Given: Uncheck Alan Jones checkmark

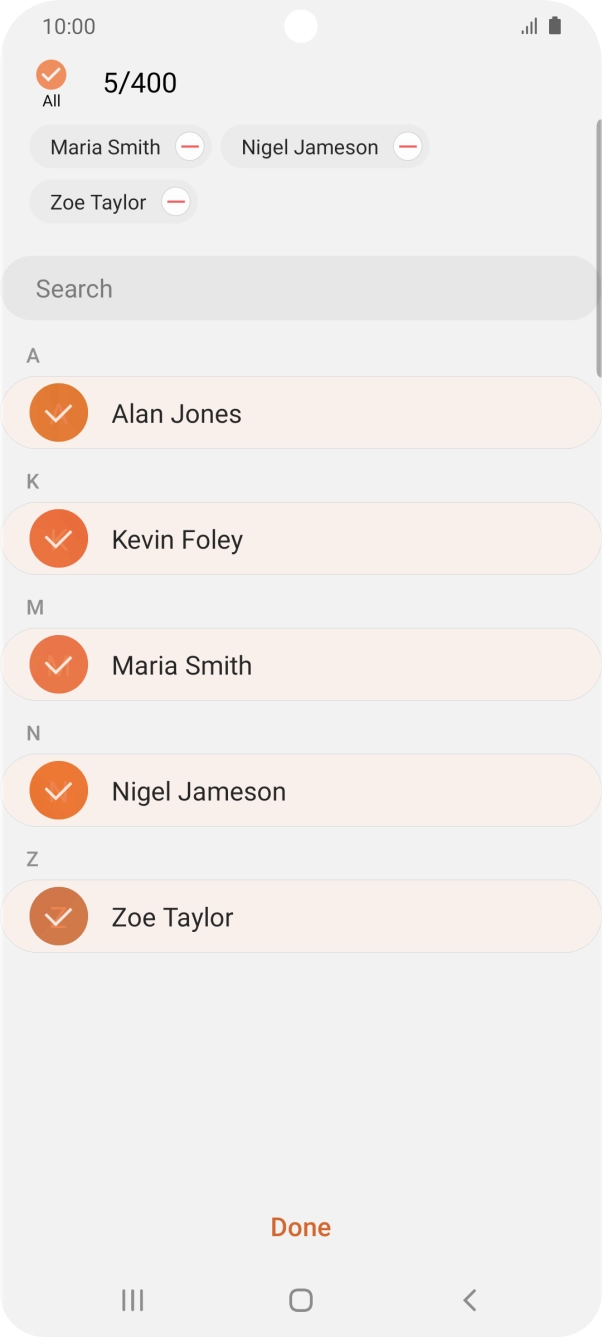Looking at the screenshot, I should [x=59, y=413].
